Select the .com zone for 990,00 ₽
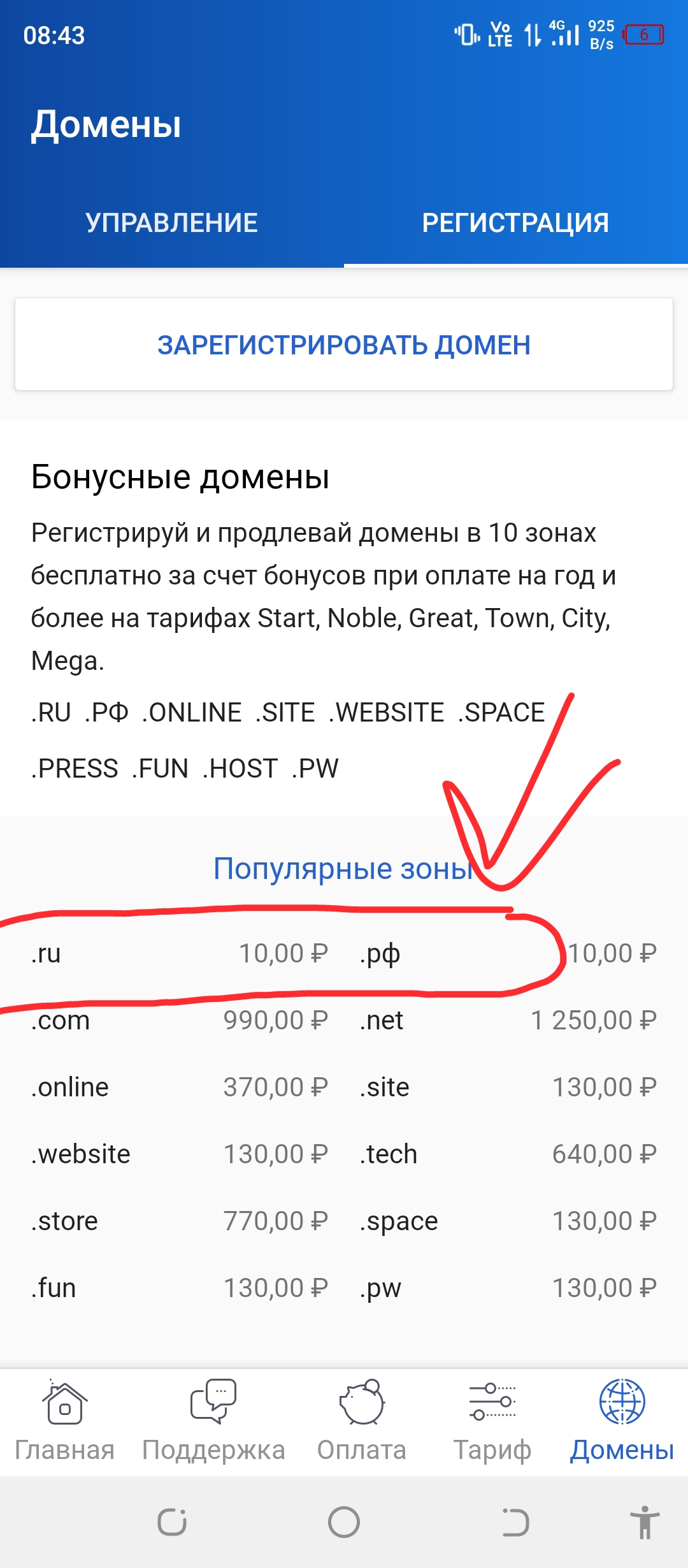This screenshot has height=1568, width=688. coord(178,1020)
